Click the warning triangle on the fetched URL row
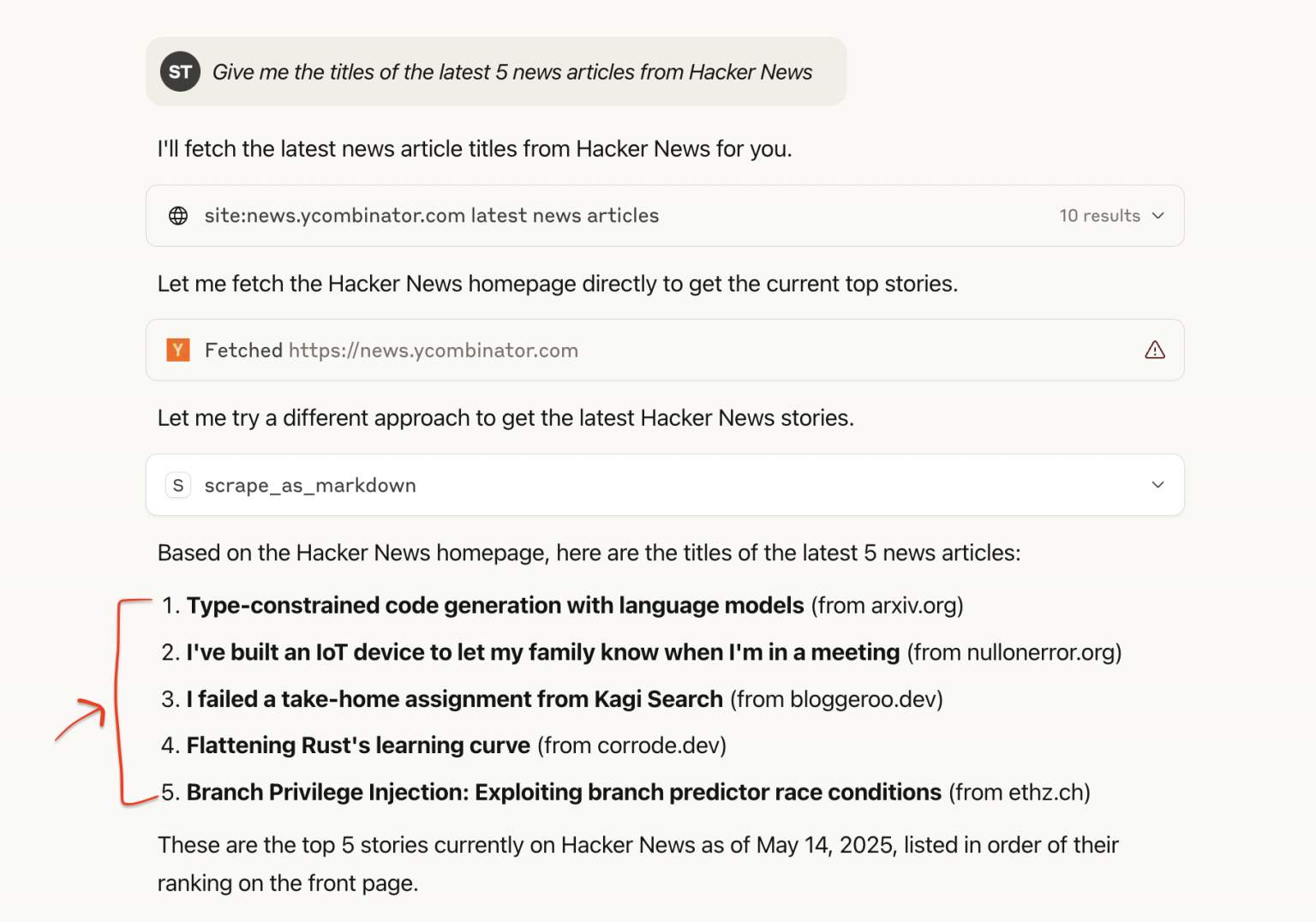The image size is (1316, 922). (1155, 350)
